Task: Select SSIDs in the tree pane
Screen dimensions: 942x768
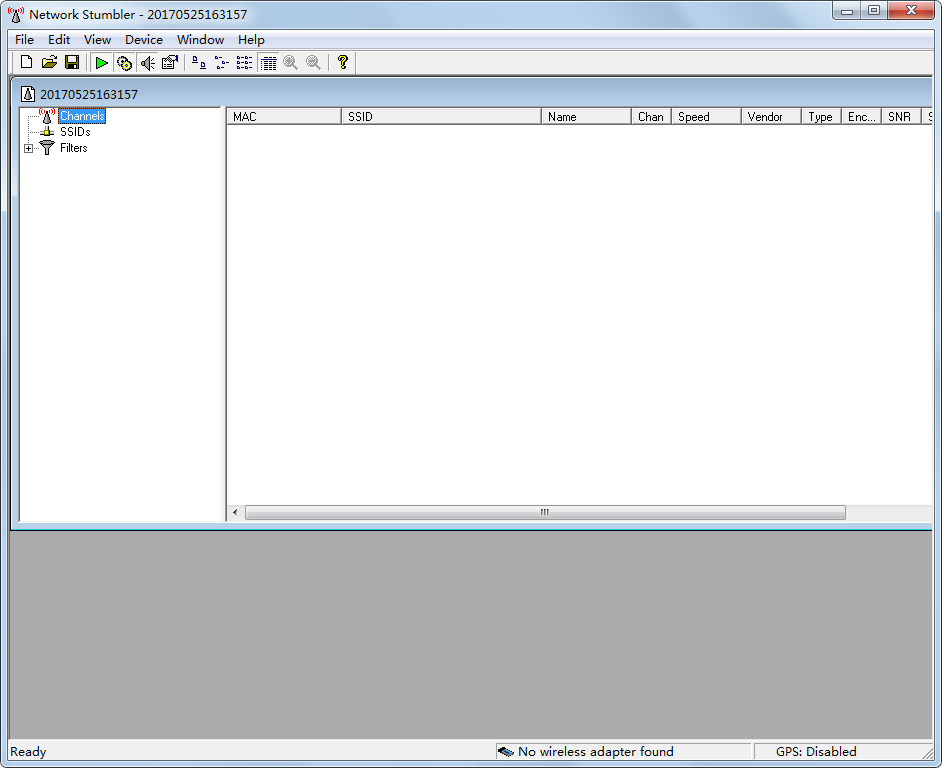Action: coord(75,132)
